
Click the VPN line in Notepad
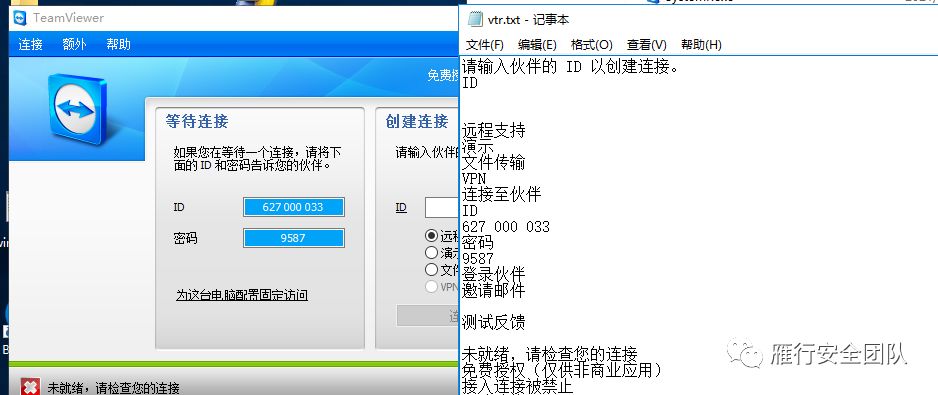pyautogui.click(x=474, y=178)
